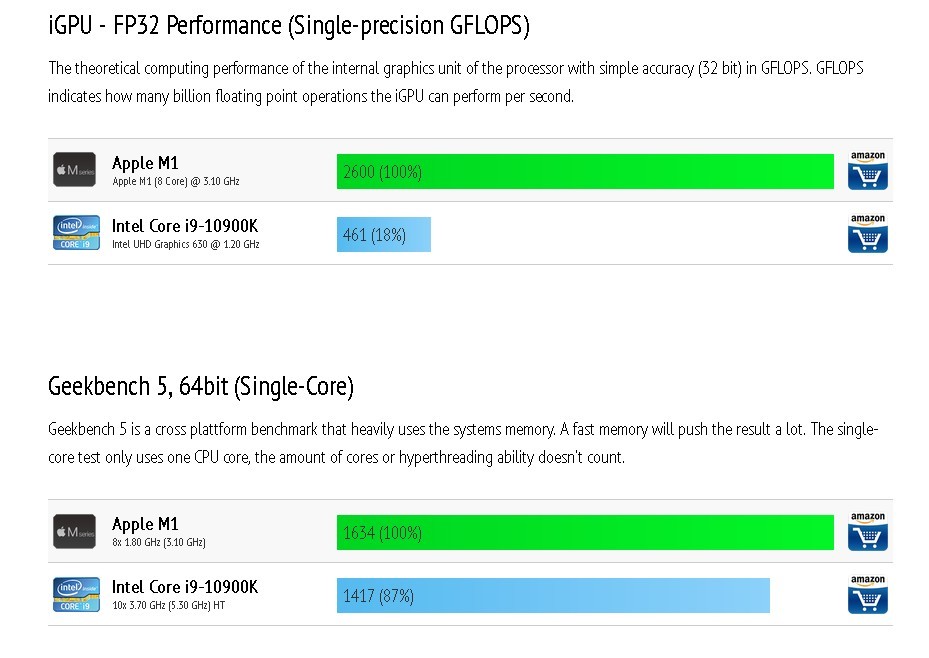Click Apple M series logo in Geekbench 5 section
The width and height of the screenshot is (929, 658).
pos(75,531)
